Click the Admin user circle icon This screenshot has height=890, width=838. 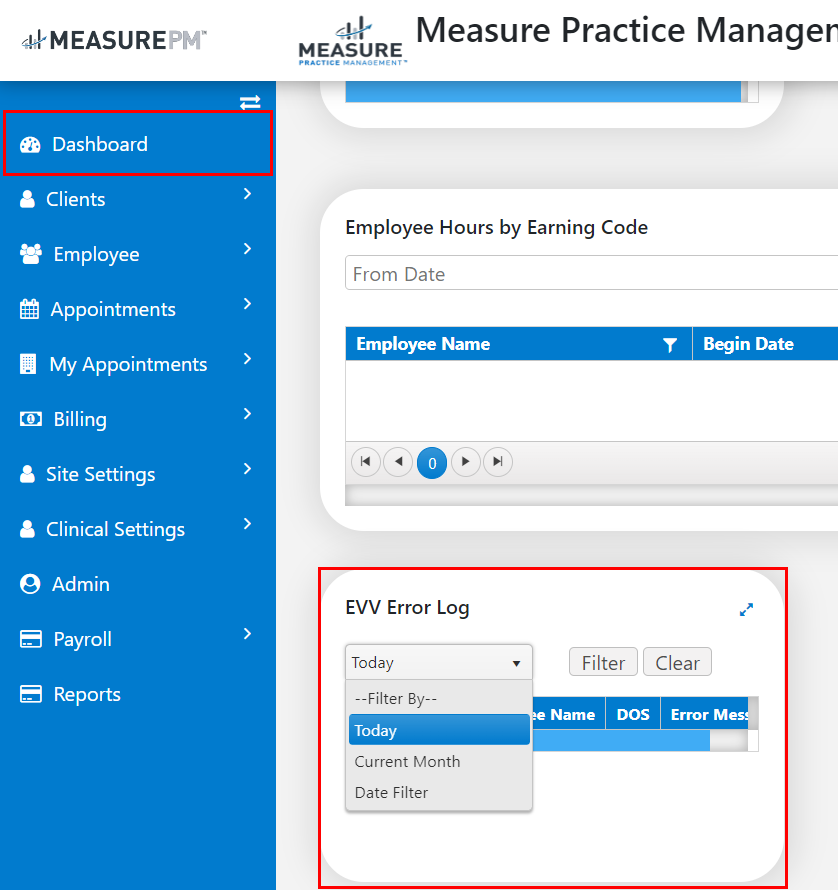pyautogui.click(x=30, y=583)
